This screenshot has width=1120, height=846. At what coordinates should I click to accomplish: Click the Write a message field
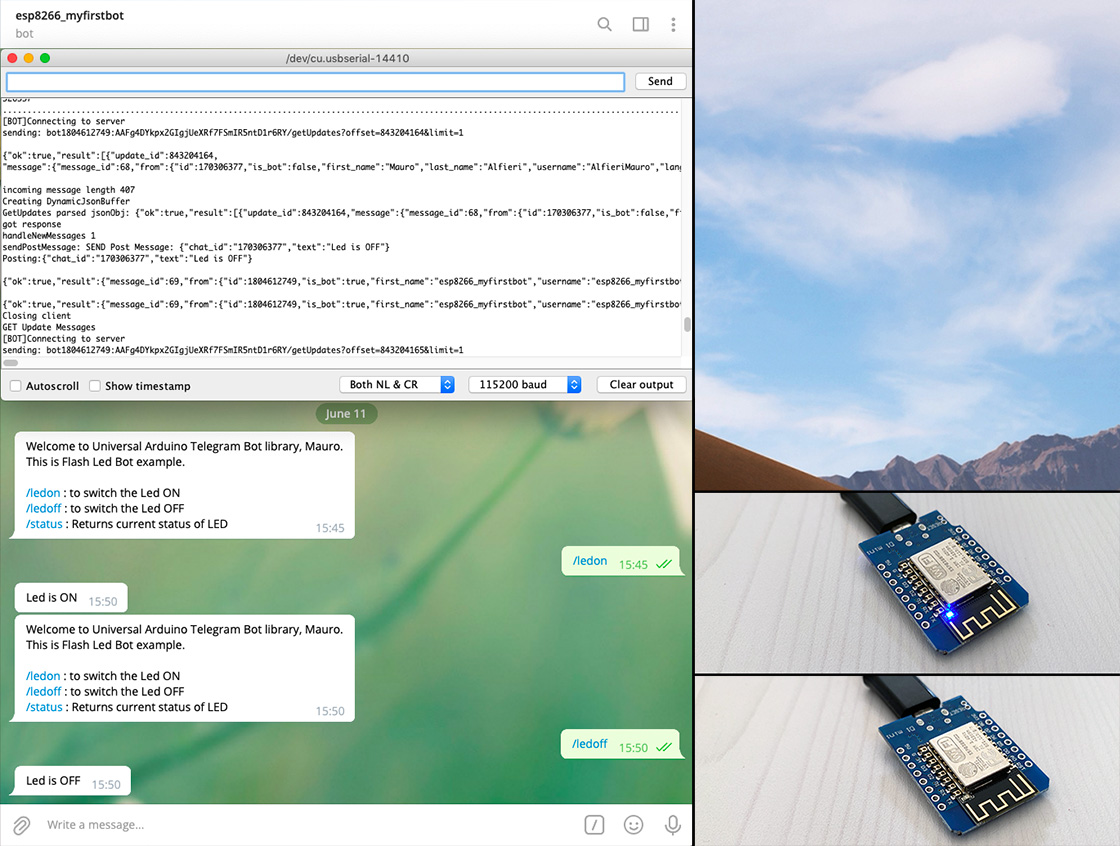[300, 825]
